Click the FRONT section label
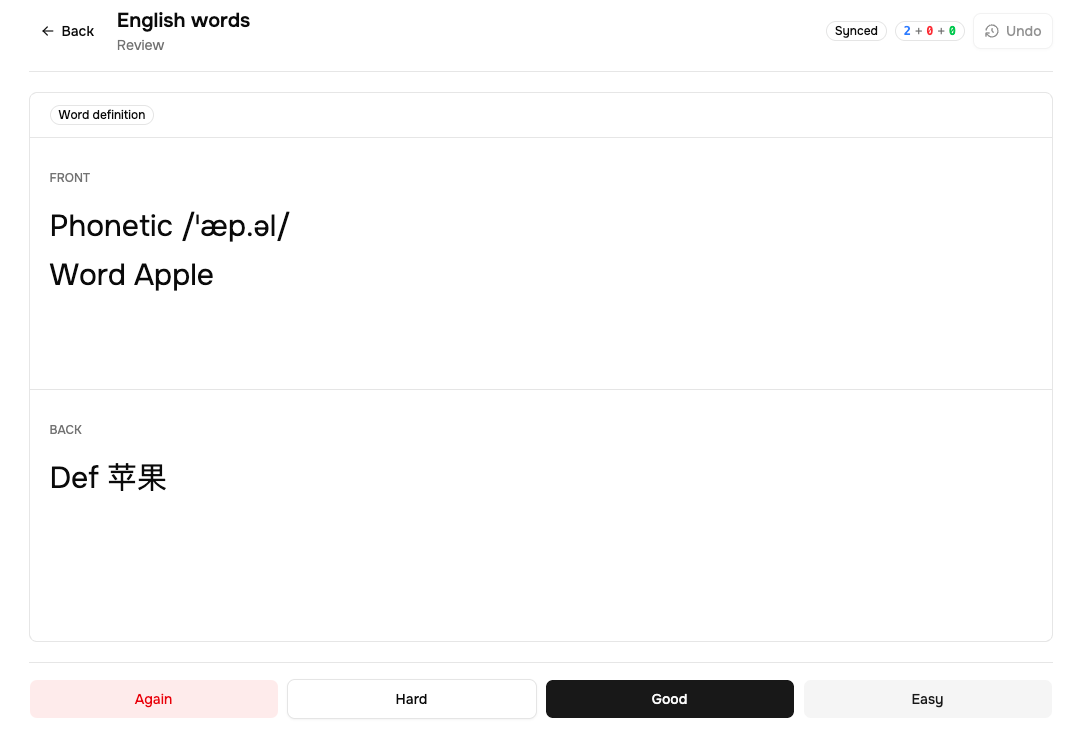This screenshot has height=739, width=1087. (x=69, y=178)
